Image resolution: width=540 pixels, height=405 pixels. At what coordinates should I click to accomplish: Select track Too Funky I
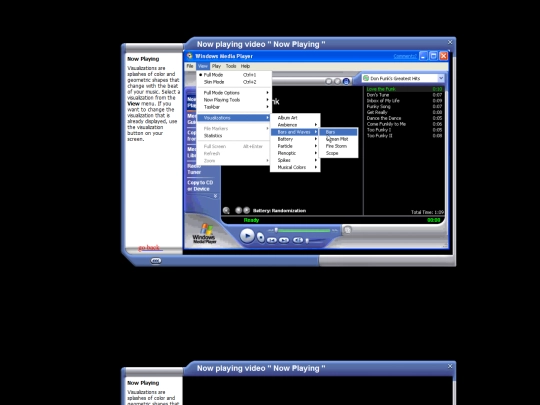pyautogui.click(x=404, y=130)
